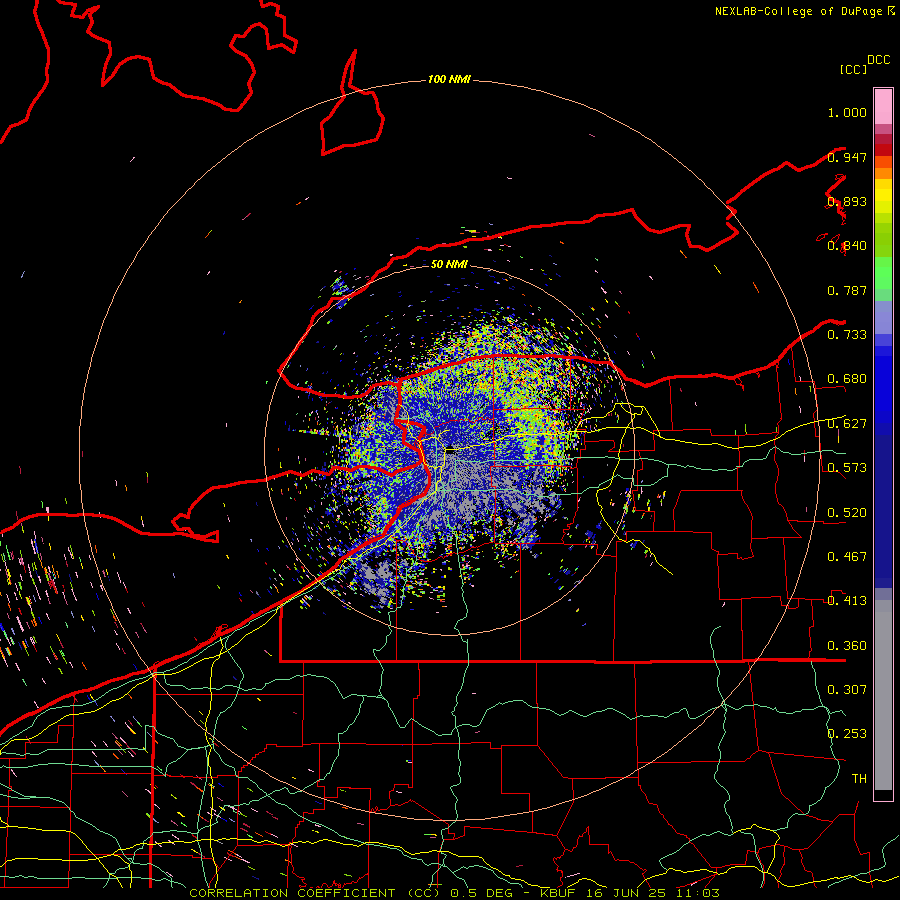The image size is (900, 900).
Task: Pick the bright green color bar segment
Action: (x=883, y=273)
